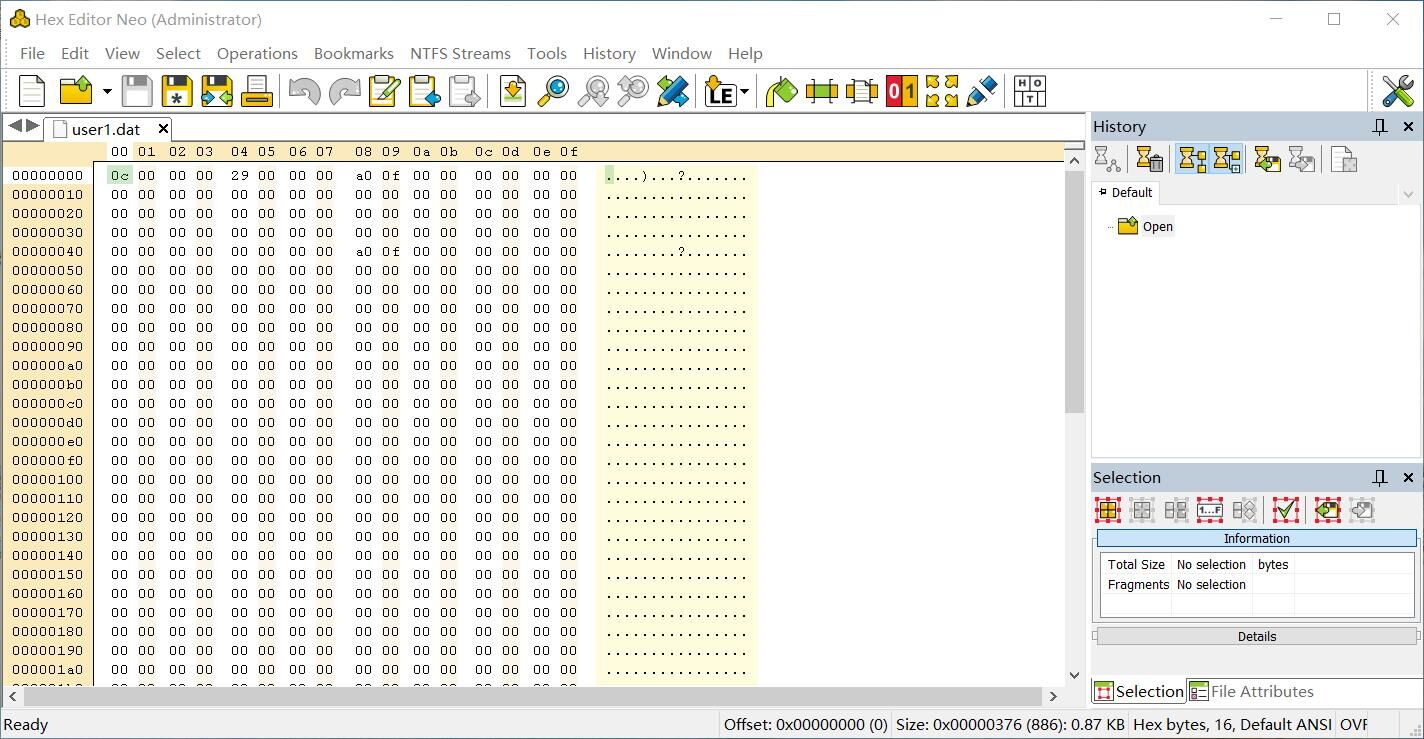Click the Save History hourglass floppy icon
Viewport: 1424px width, 739px height.
pos(1267,160)
